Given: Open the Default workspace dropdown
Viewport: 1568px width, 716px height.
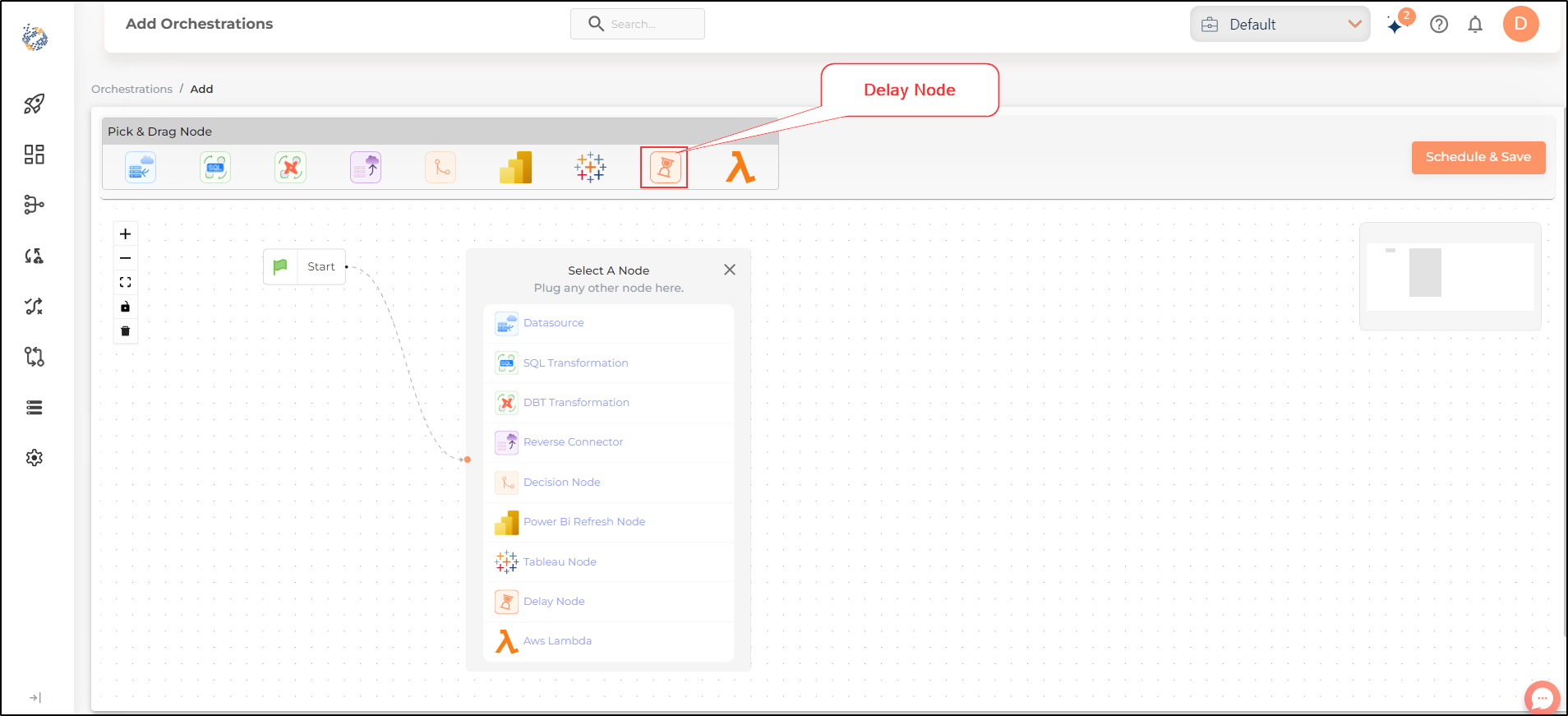Looking at the screenshot, I should pos(1280,25).
